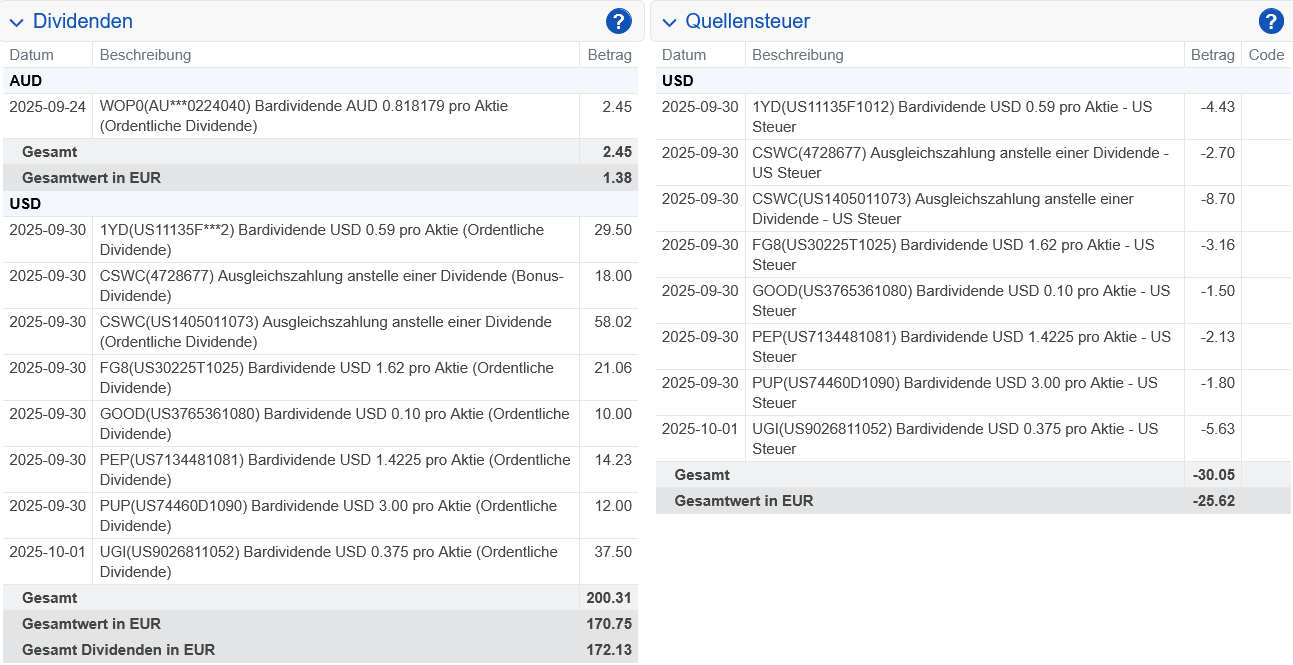Viewport: 1293px width, 665px height.
Task: Click the Quellensteuer Gesamtwert in EUR row
Action: [960, 501]
